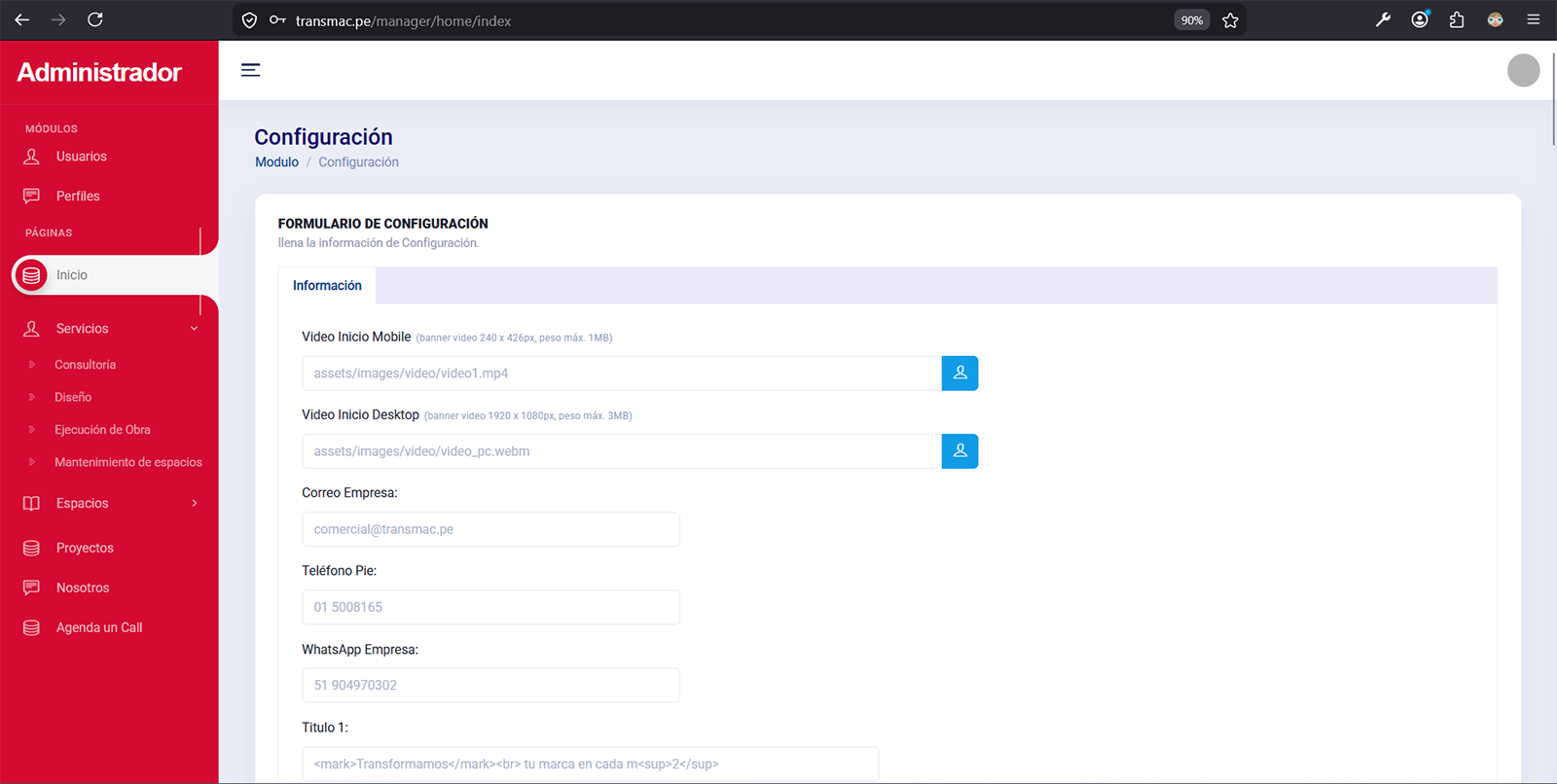Open Mantenimiento de espacios item

(x=128, y=463)
